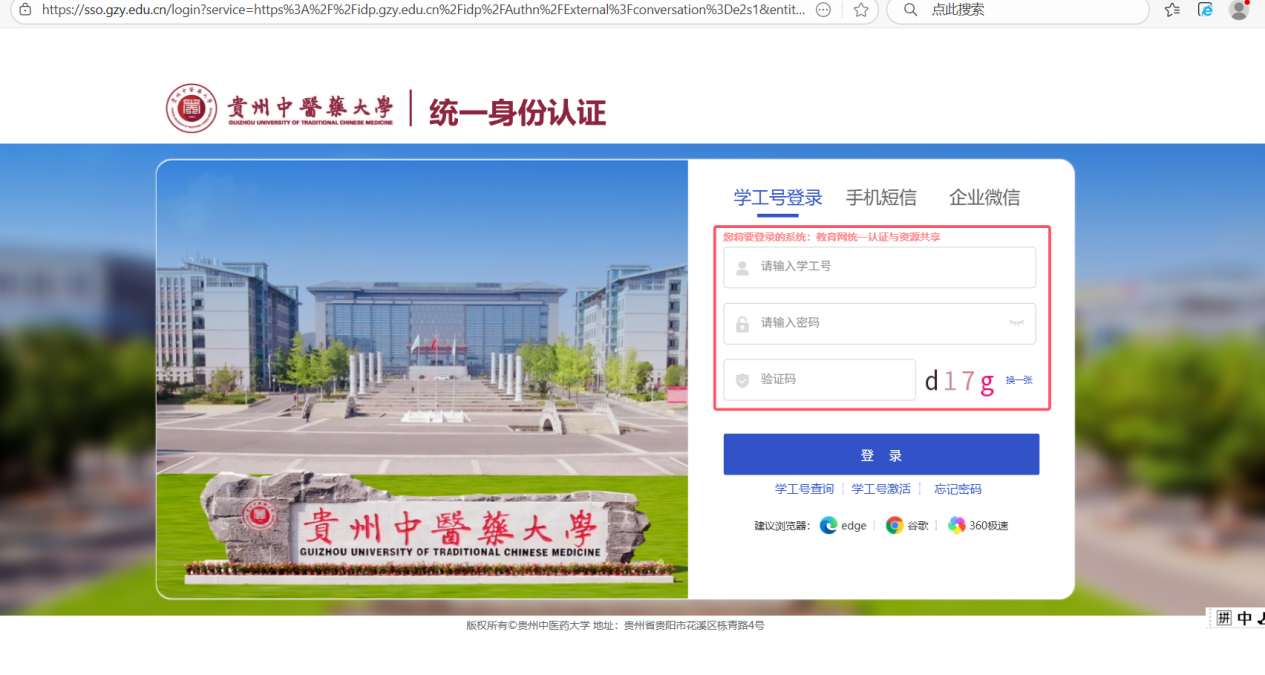
Task: Switch to the 企业微信 login tab
Action: (x=984, y=198)
